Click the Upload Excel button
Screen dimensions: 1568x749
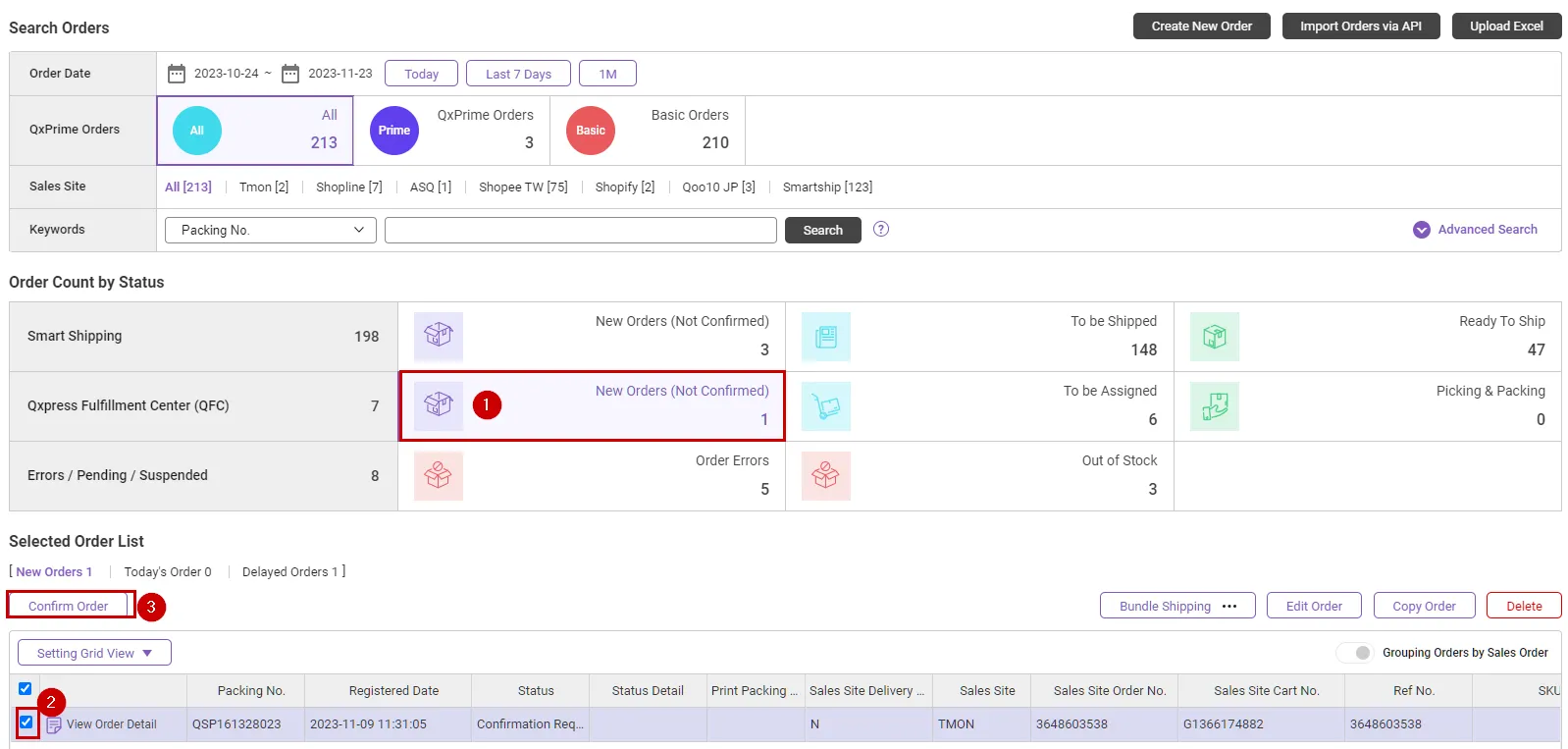[x=1507, y=27]
